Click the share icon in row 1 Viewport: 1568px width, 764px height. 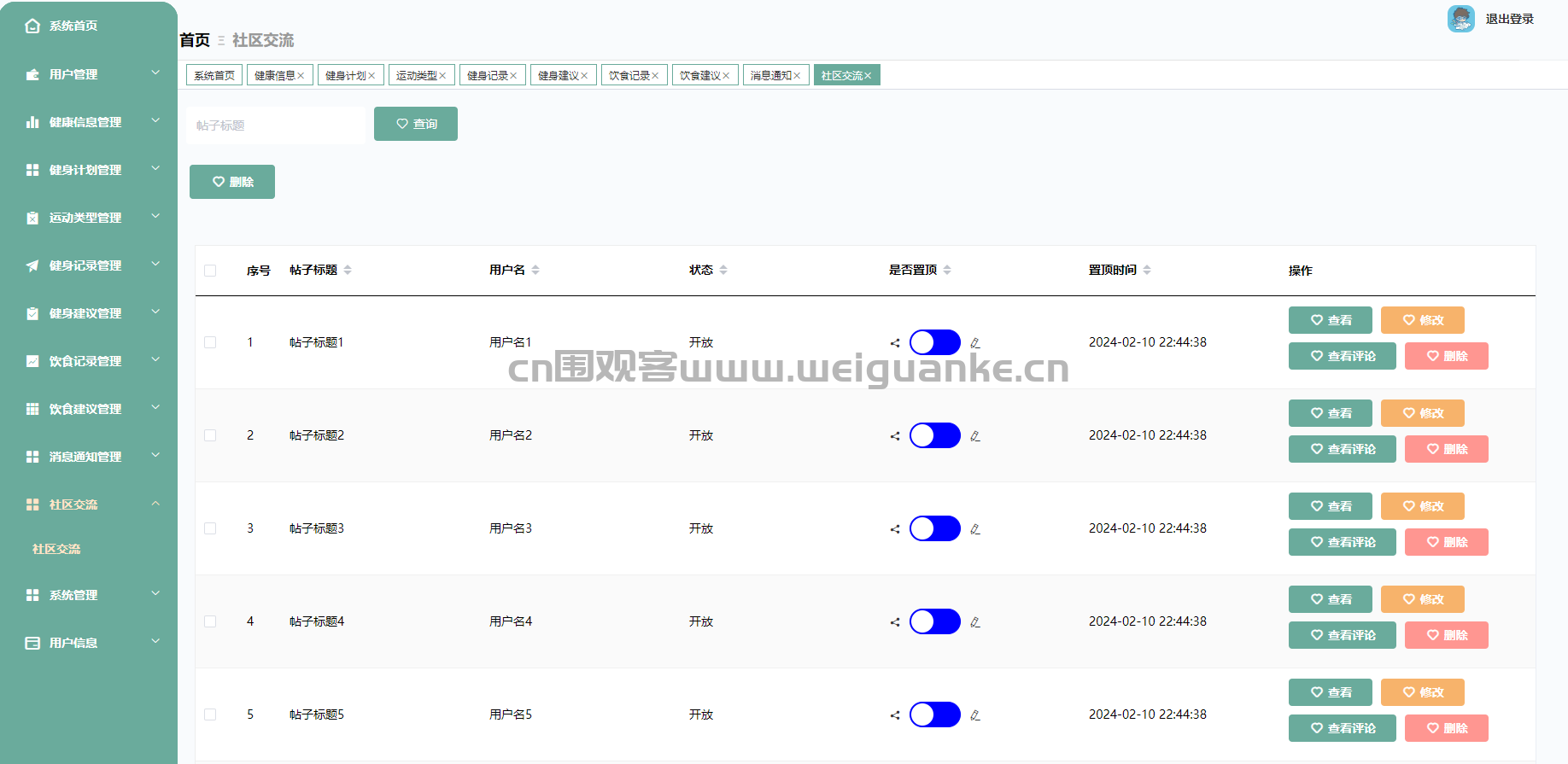pos(895,343)
